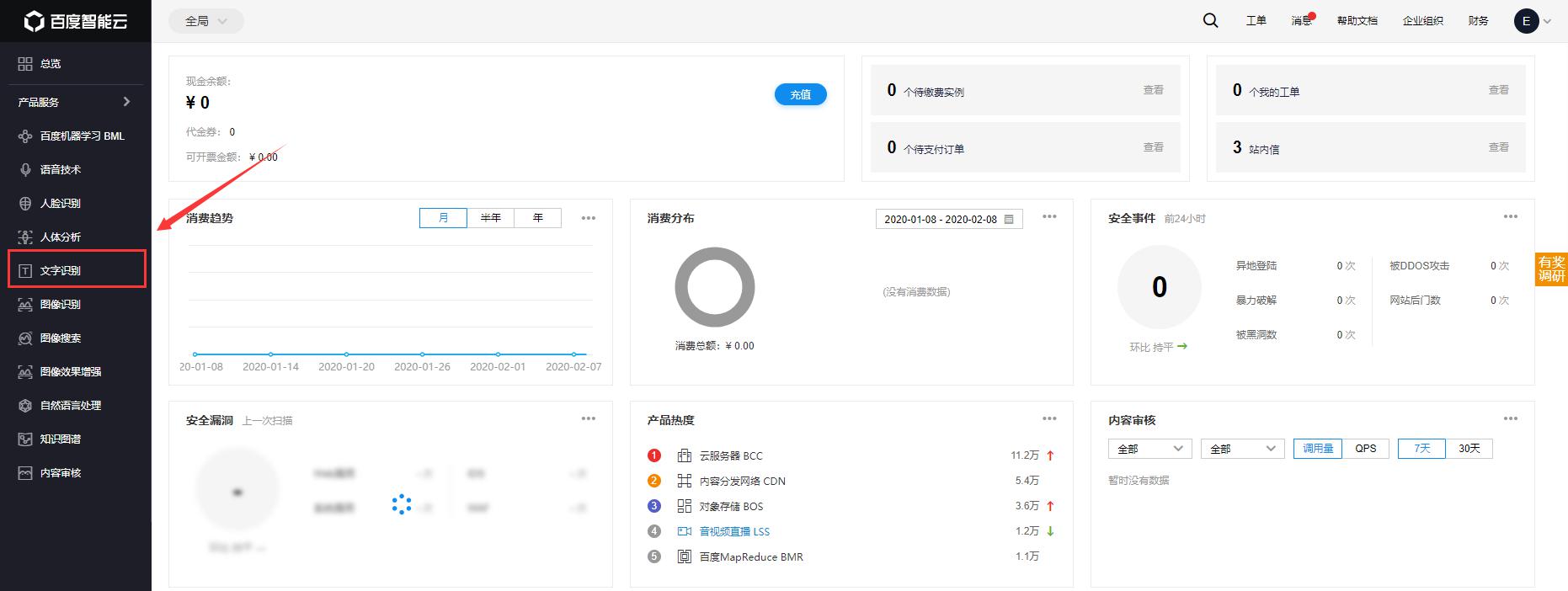The width and height of the screenshot is (1568, 591).
Task: Open the 音视频直播 LSS link
Action: click(x=734, y=532)
